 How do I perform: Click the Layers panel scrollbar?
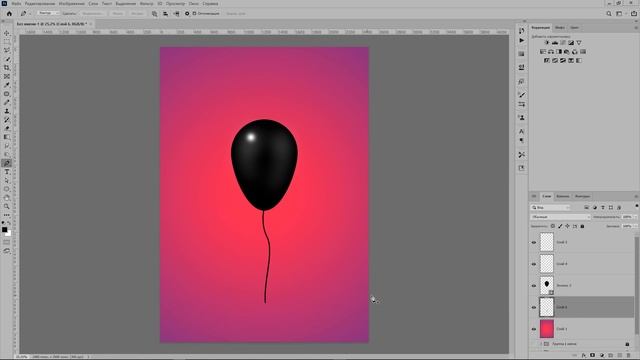pos(637,286)
